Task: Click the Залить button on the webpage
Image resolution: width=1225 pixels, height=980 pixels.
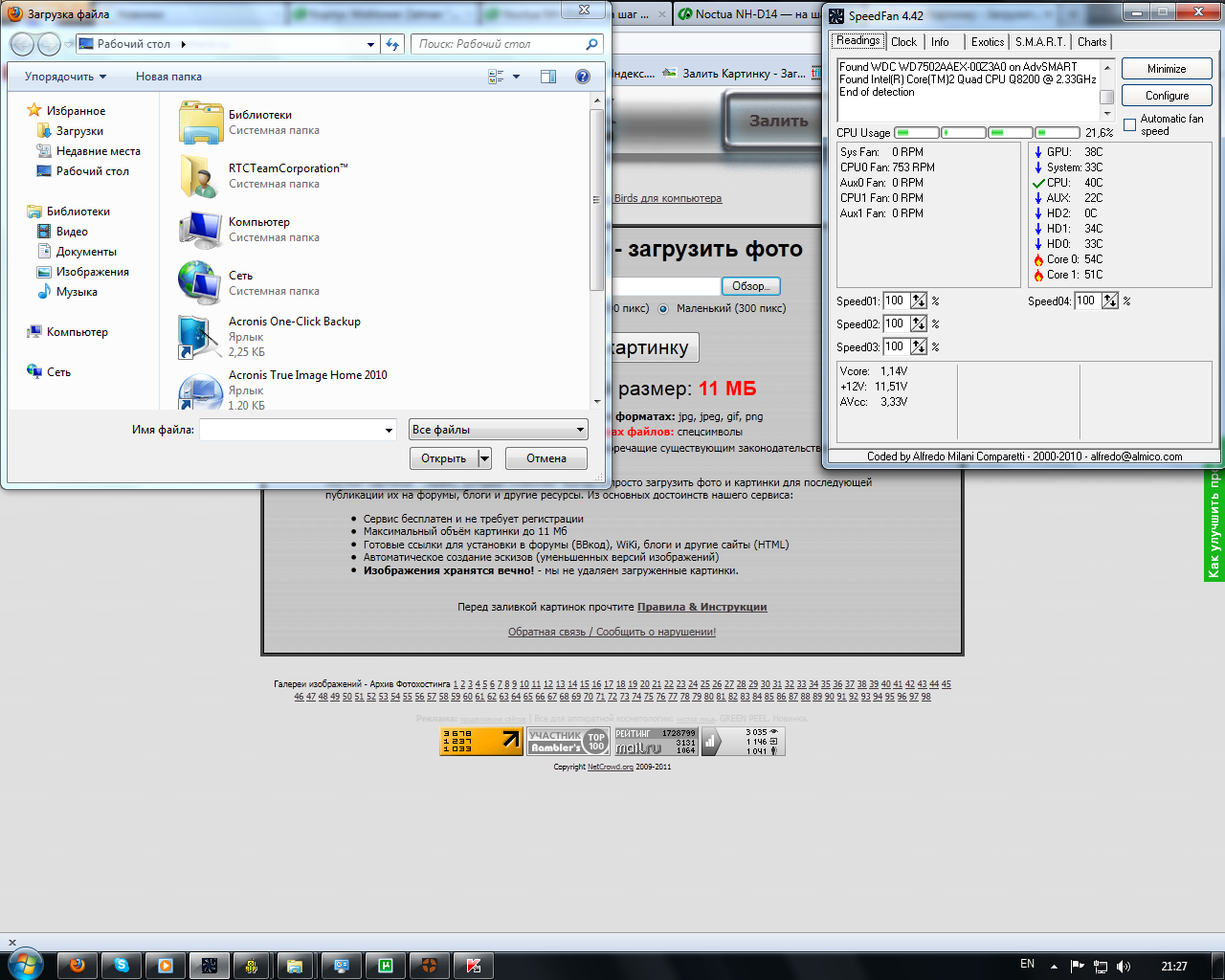Action: pos(777,121)
